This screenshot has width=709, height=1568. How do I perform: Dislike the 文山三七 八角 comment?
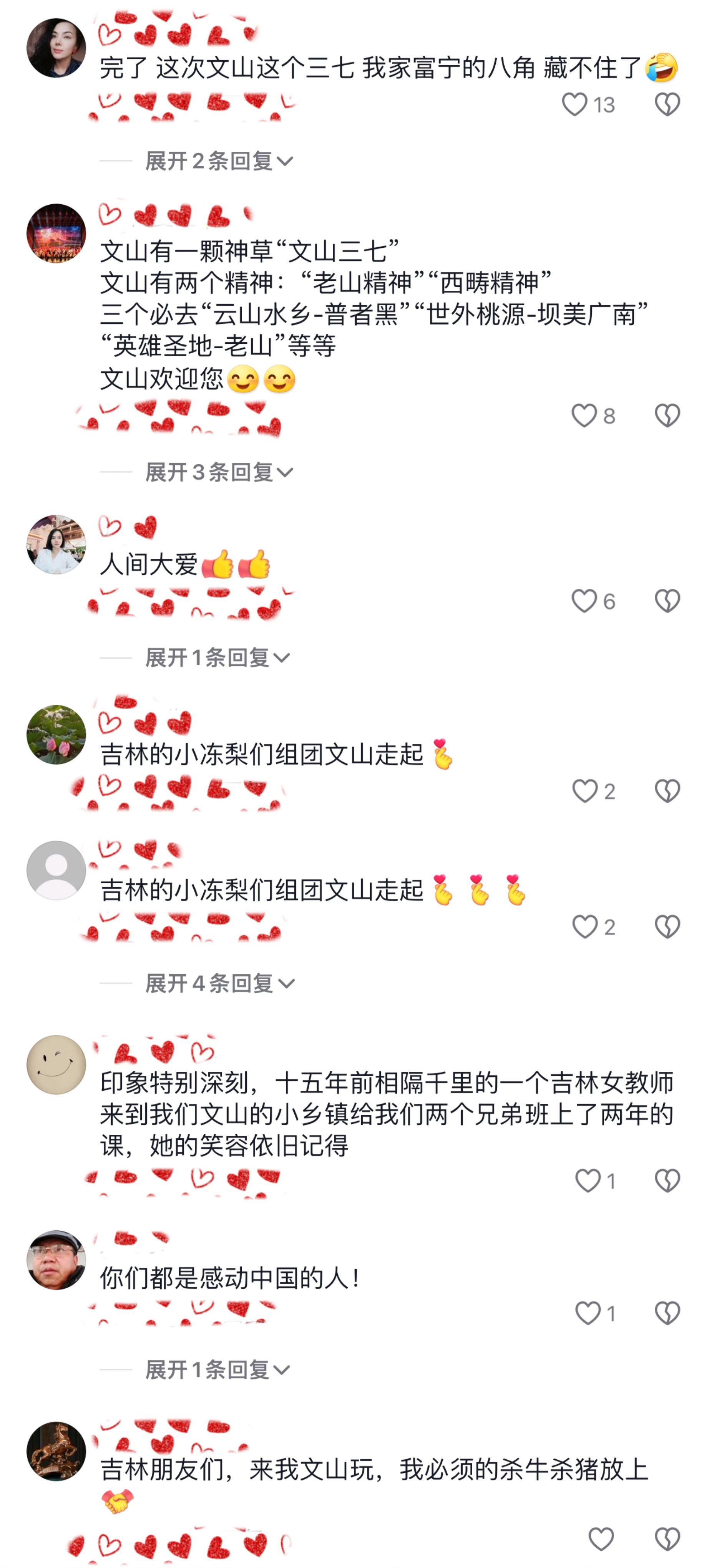click(x=667, y=105)
